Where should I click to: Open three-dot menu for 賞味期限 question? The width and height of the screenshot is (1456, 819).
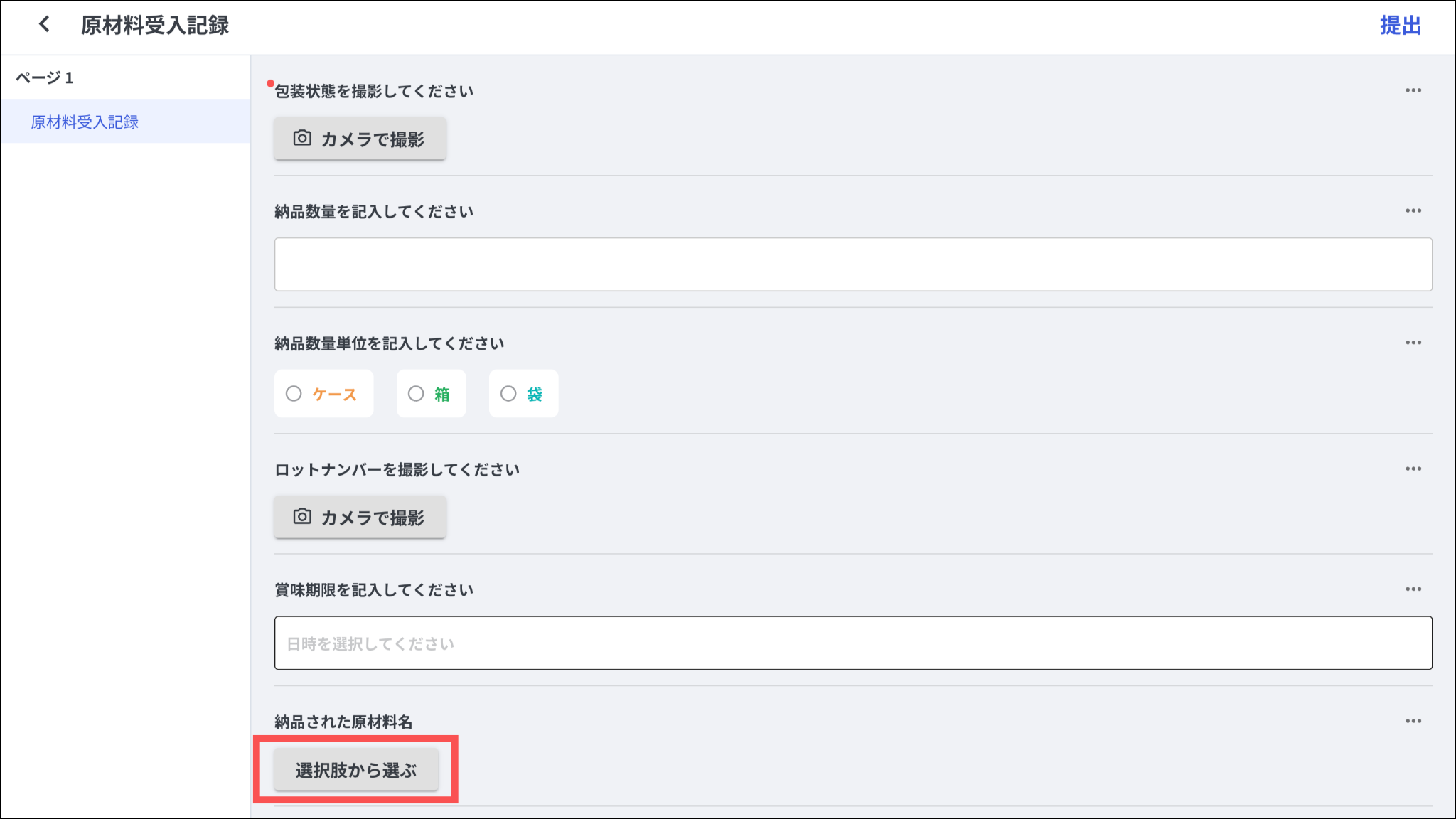(x=1413, y=589)
